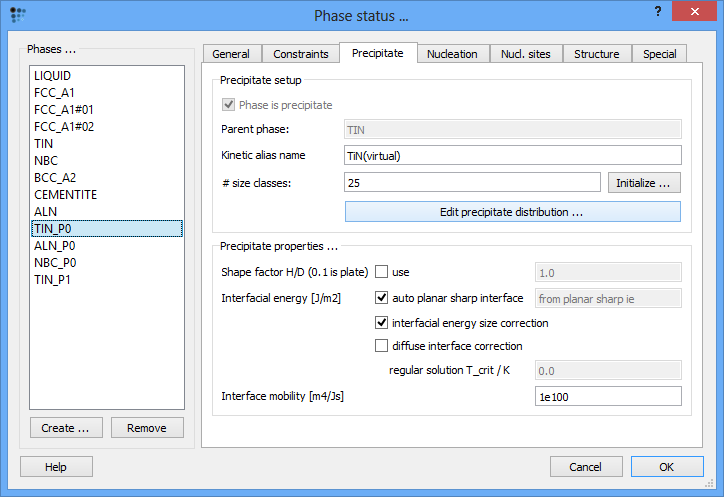Image resolution: width=724 pixels, height=497 pixels.
Task: Click the Interface mobility input field
Action: pyautogui.click(x=608, y=396)
